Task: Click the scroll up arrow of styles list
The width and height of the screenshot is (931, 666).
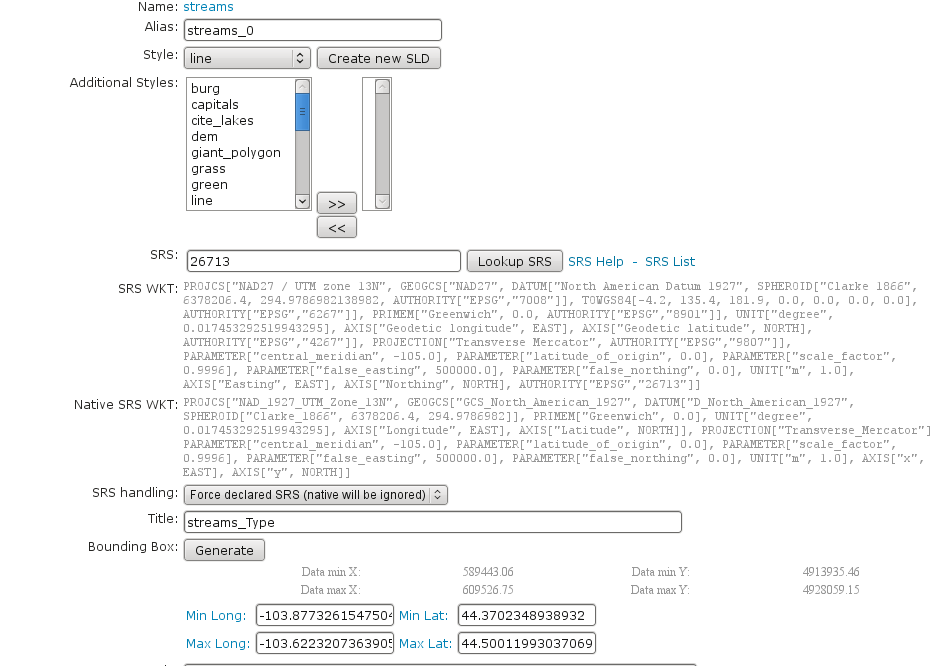Action: point(302,86)
